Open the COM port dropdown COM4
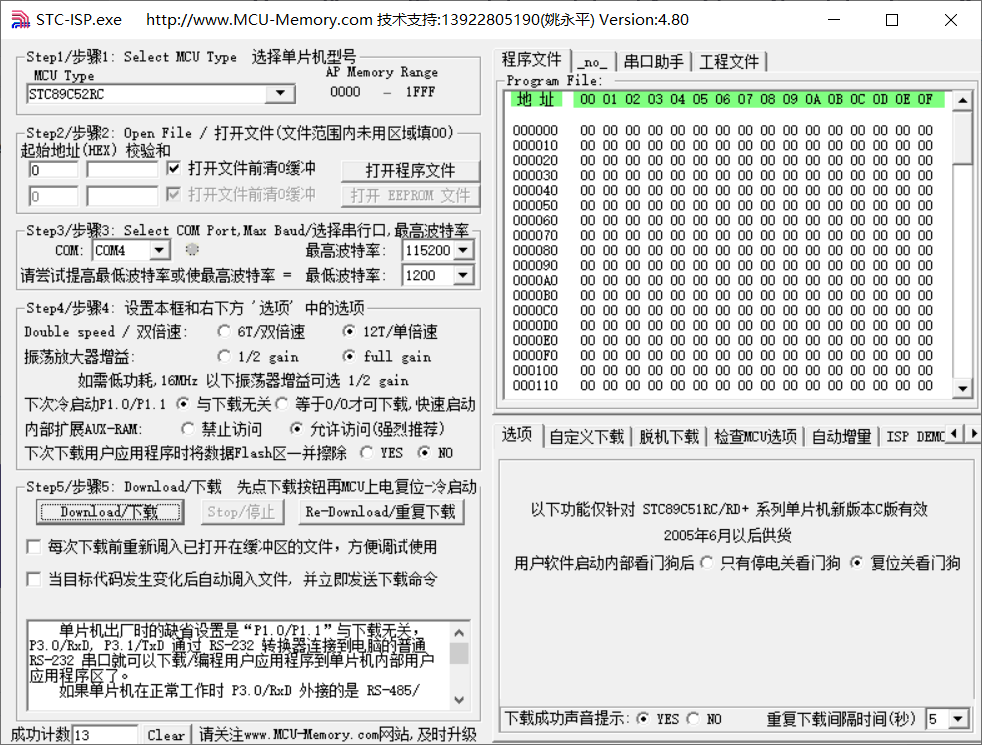The height and width of the screenshot is (745, 982). [160, 250]
